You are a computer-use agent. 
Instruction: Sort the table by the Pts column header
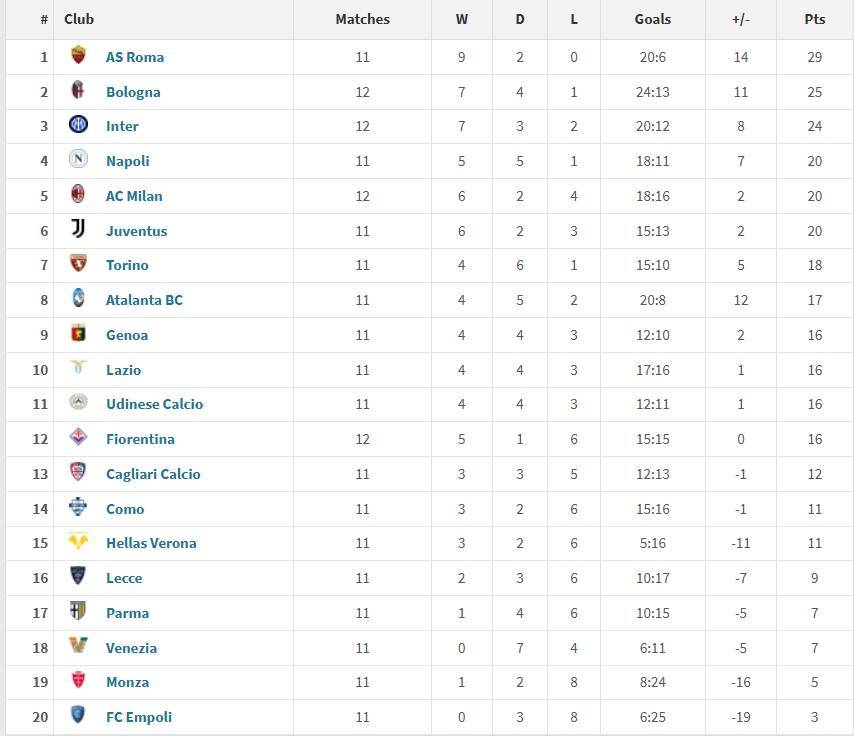(x=814, y=19)
